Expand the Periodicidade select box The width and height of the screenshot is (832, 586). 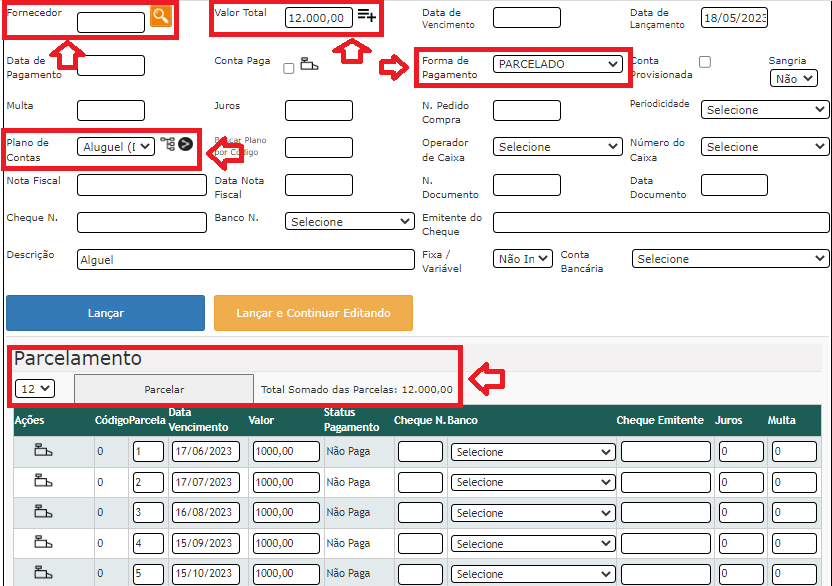(x=765, y=110)
